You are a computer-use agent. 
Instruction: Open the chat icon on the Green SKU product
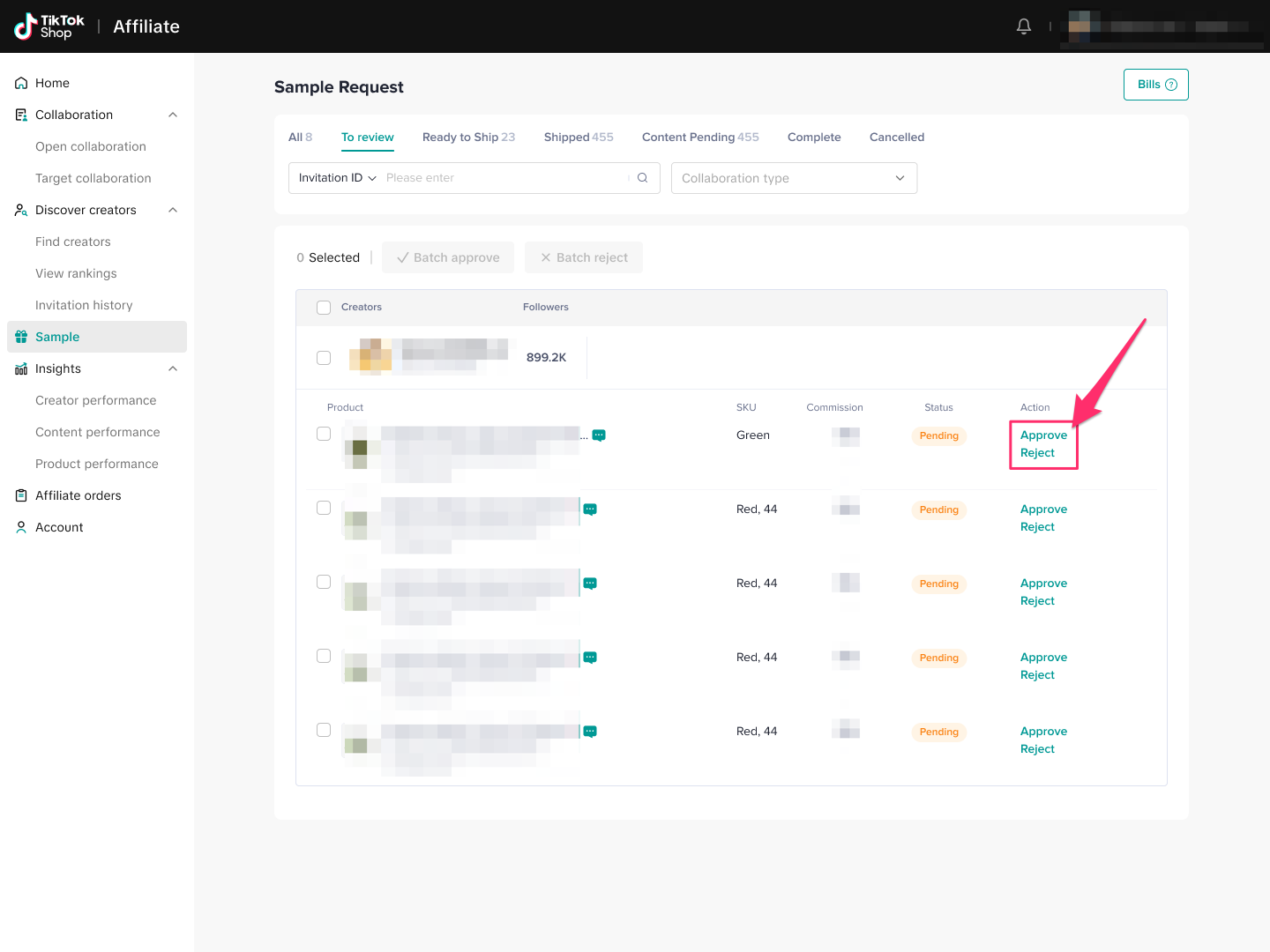pyautogui.click(x=599, y=435)
